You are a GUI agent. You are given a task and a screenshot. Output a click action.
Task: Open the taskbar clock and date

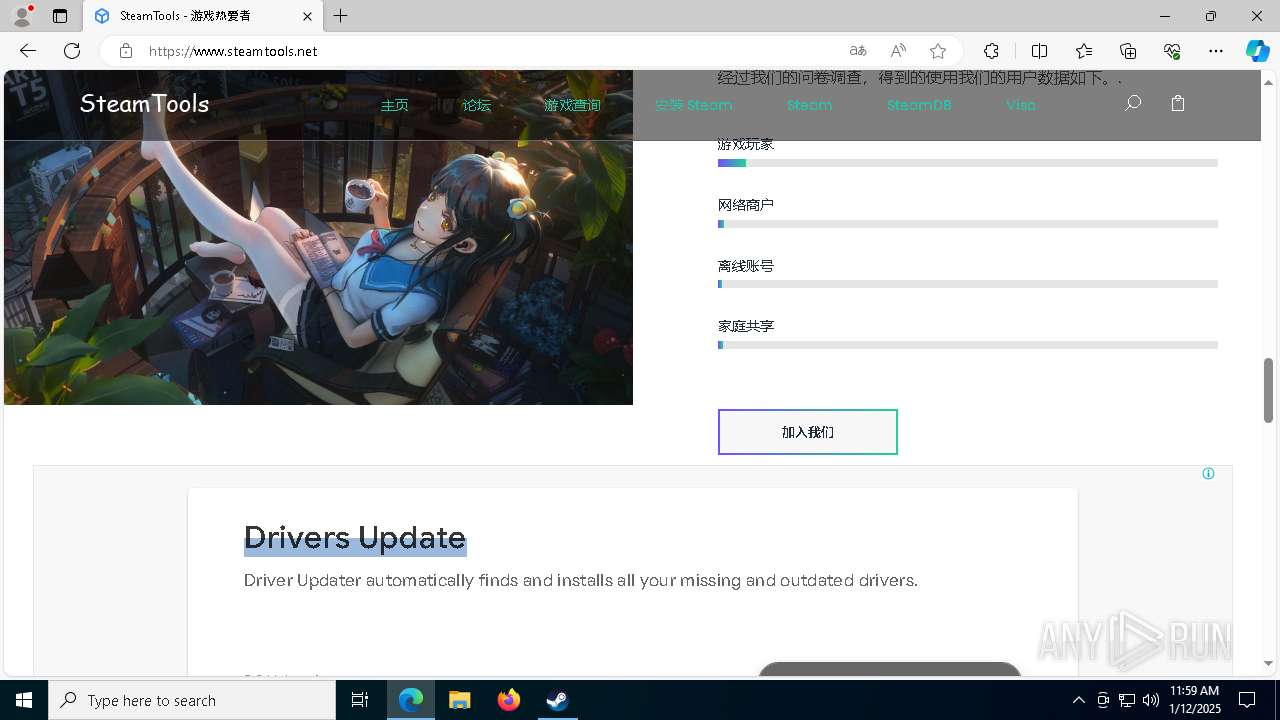click(x=1194, y=700)
